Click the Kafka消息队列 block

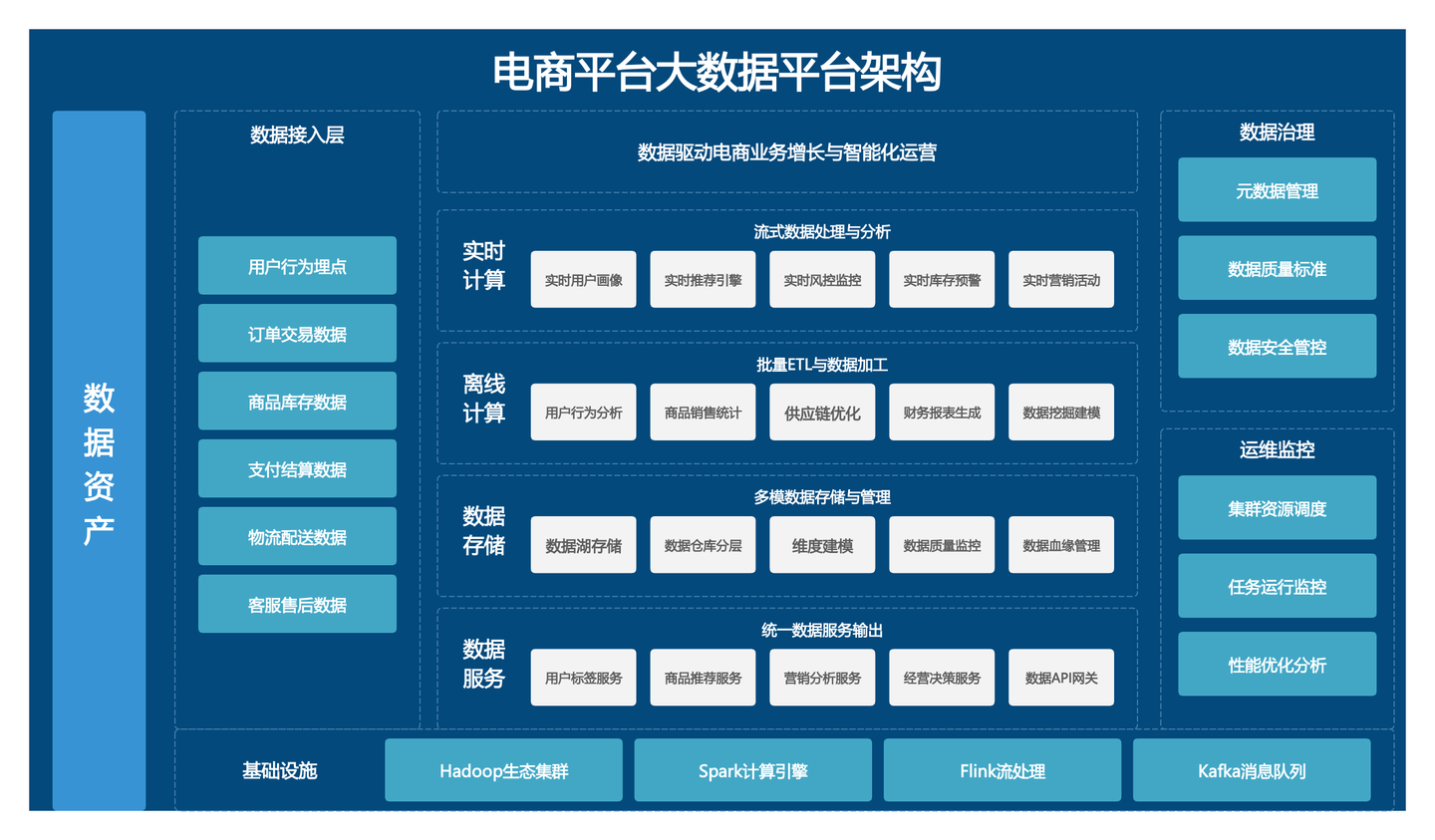click(x=1252, y=770)
